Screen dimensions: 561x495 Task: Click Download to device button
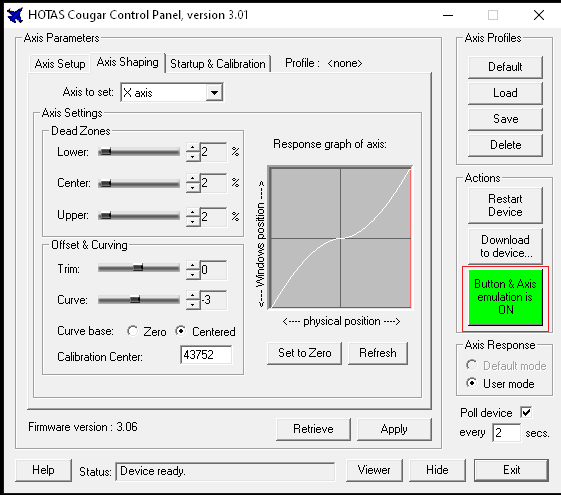point(505,246)
